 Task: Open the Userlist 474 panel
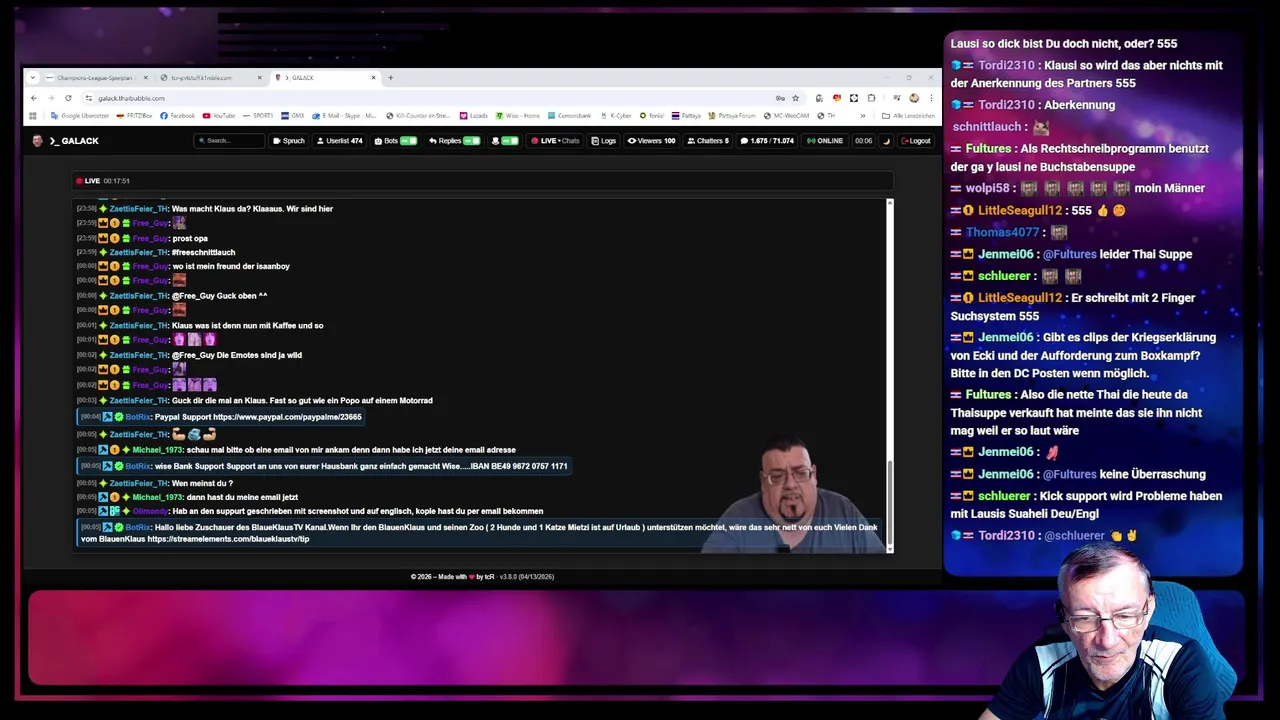[x=340, y=141]
